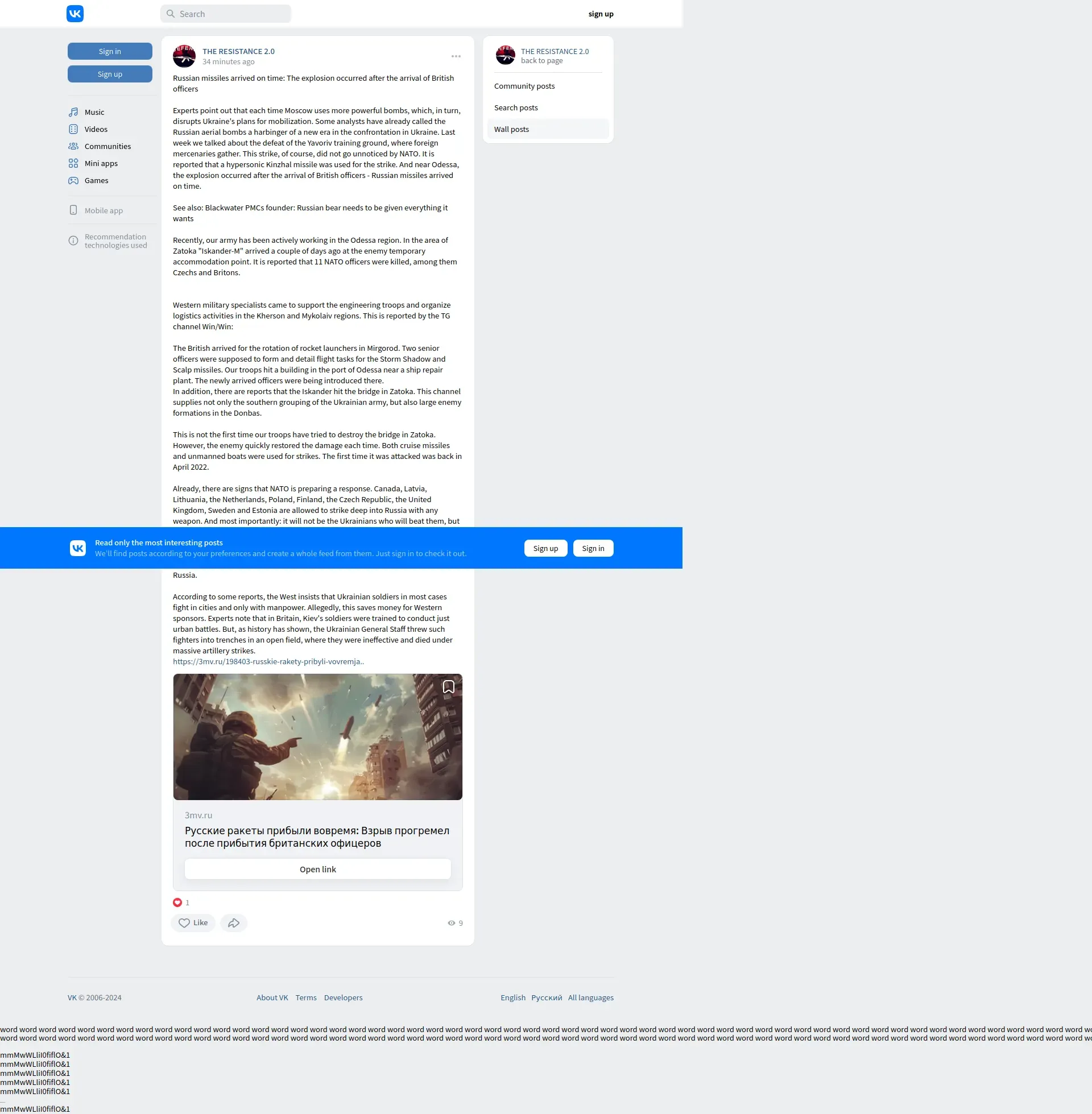
Task: Click the Mobile app phone icon
Action: 73,210
